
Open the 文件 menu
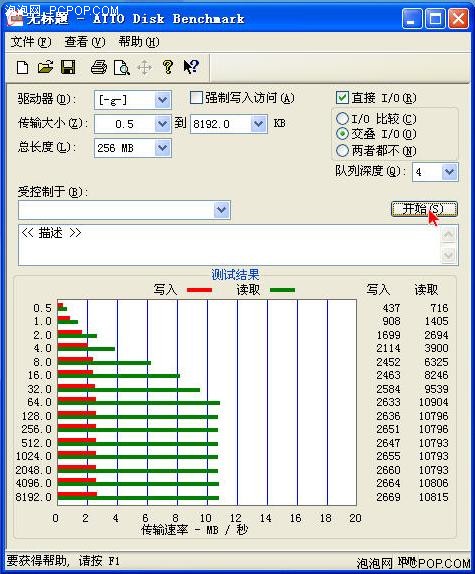click(x=31, y=42)
